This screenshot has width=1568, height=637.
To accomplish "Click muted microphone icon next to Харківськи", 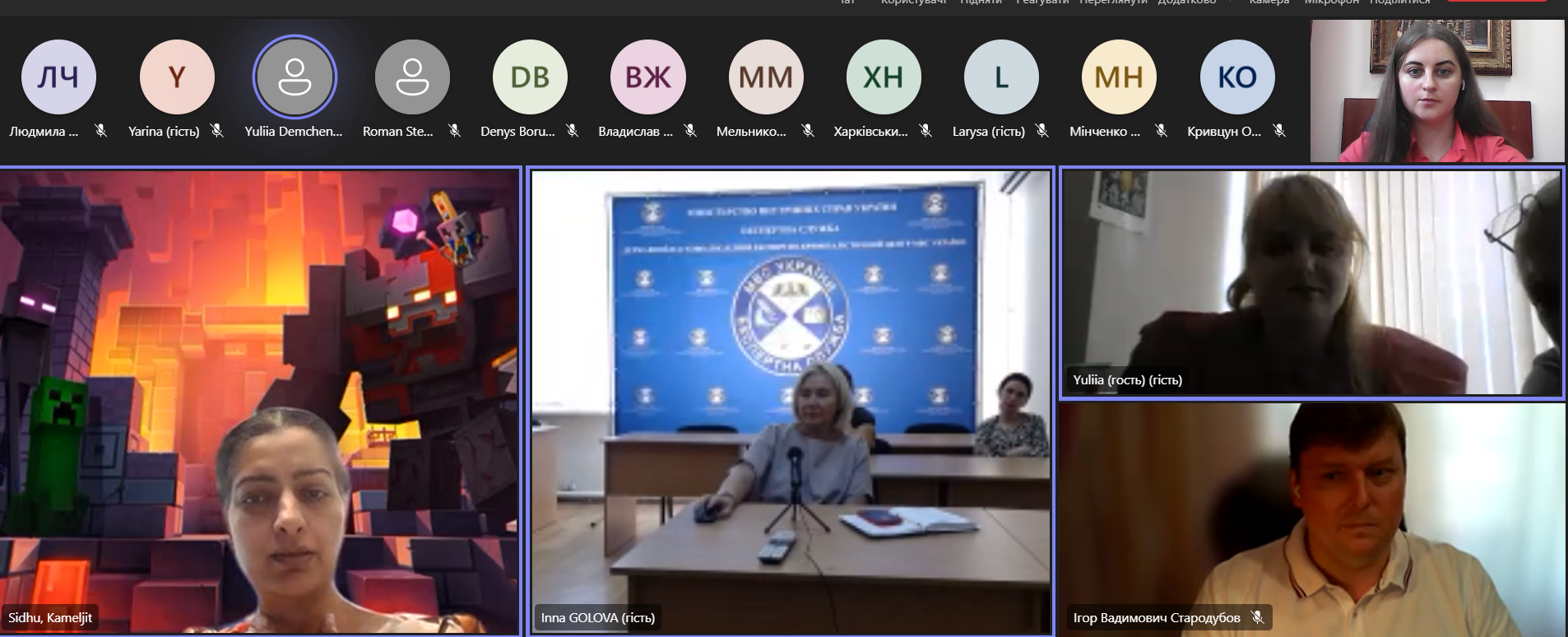I will [x=925, y=131].
